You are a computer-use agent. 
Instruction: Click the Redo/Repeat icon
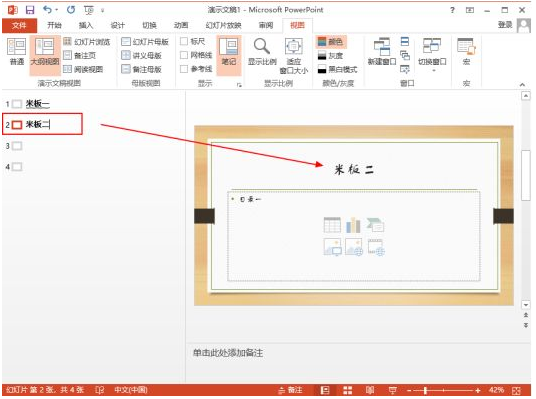click(x=71, y=10)
